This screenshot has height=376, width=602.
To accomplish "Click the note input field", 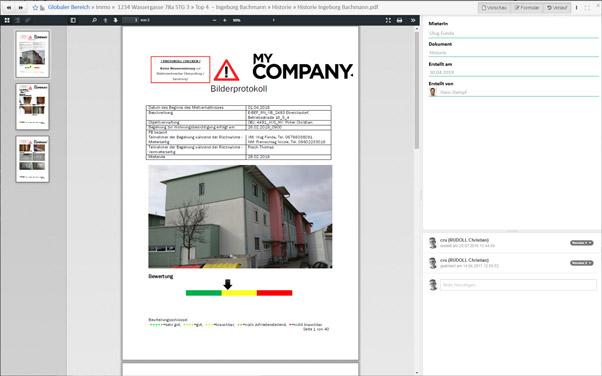I will [x=518, y=285].
